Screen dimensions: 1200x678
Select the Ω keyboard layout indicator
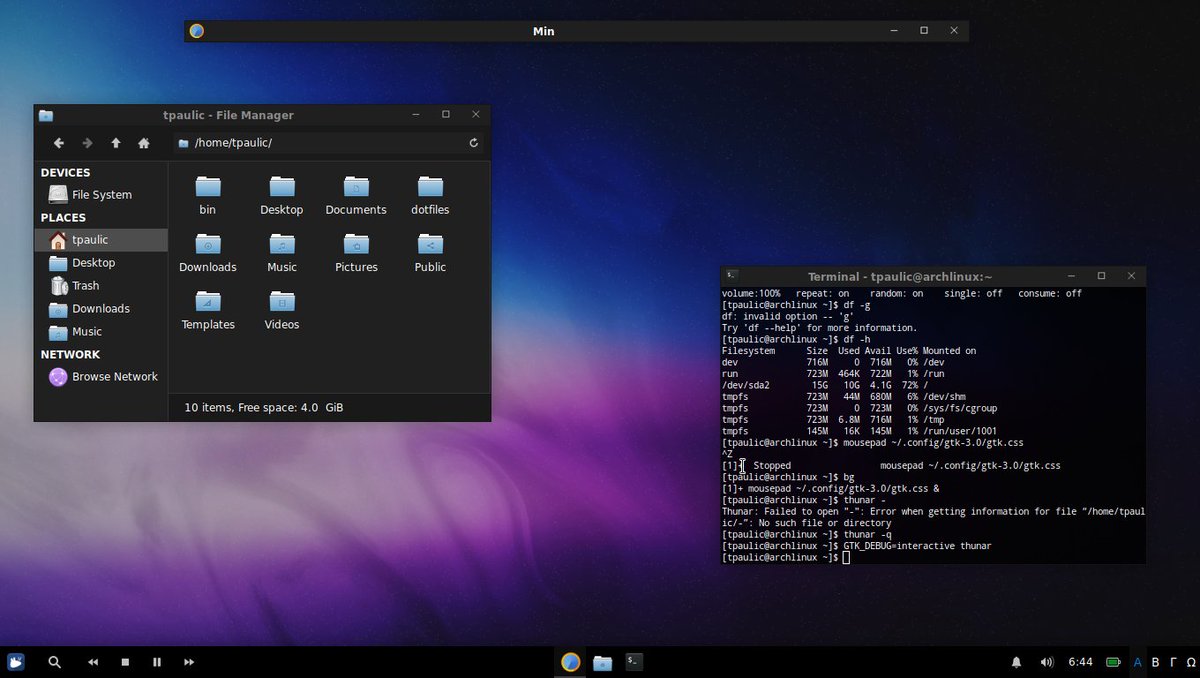coord(1190,662)
